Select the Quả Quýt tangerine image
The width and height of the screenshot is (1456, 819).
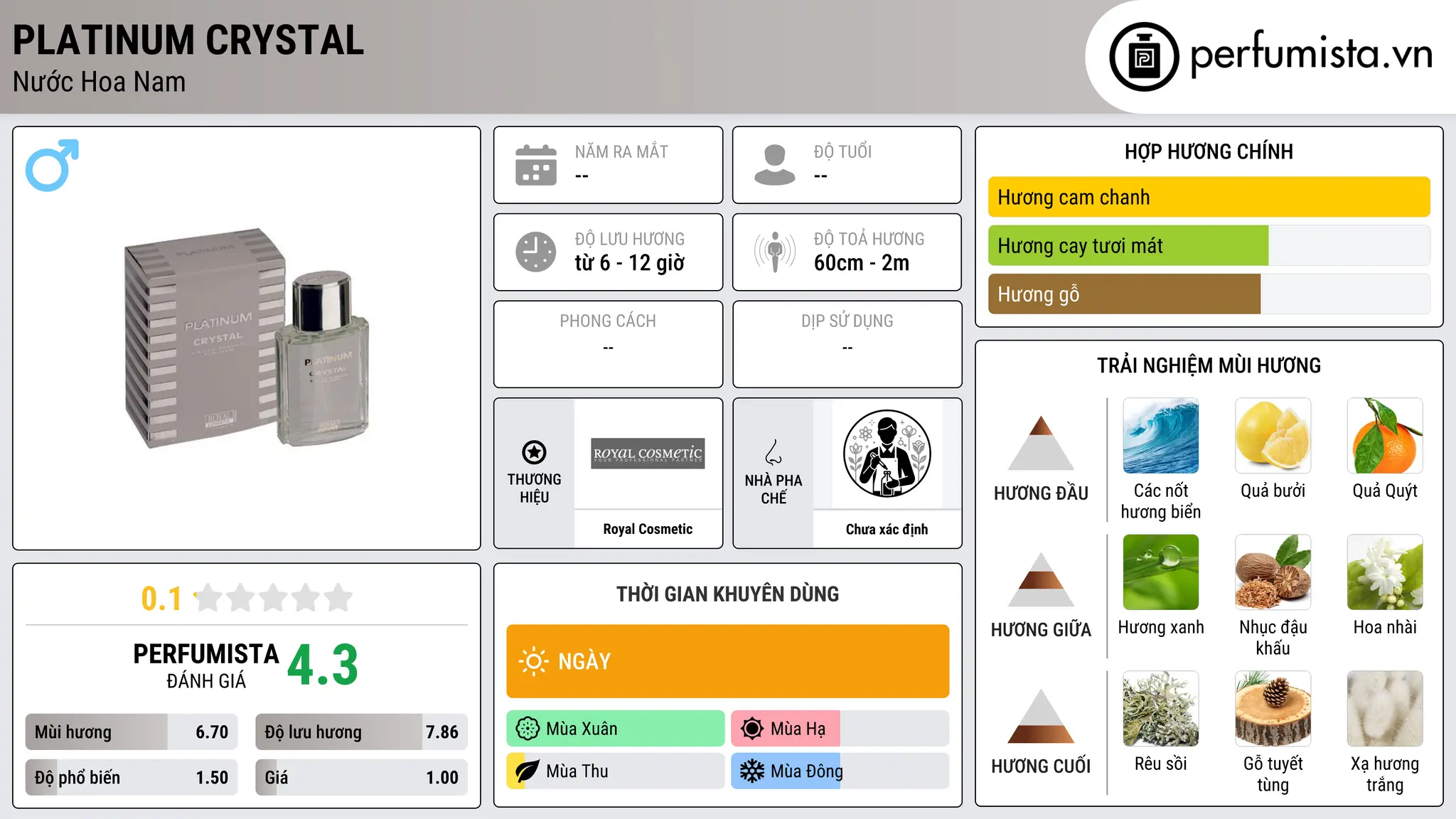pyautogui.click(x=1385, y=436)
